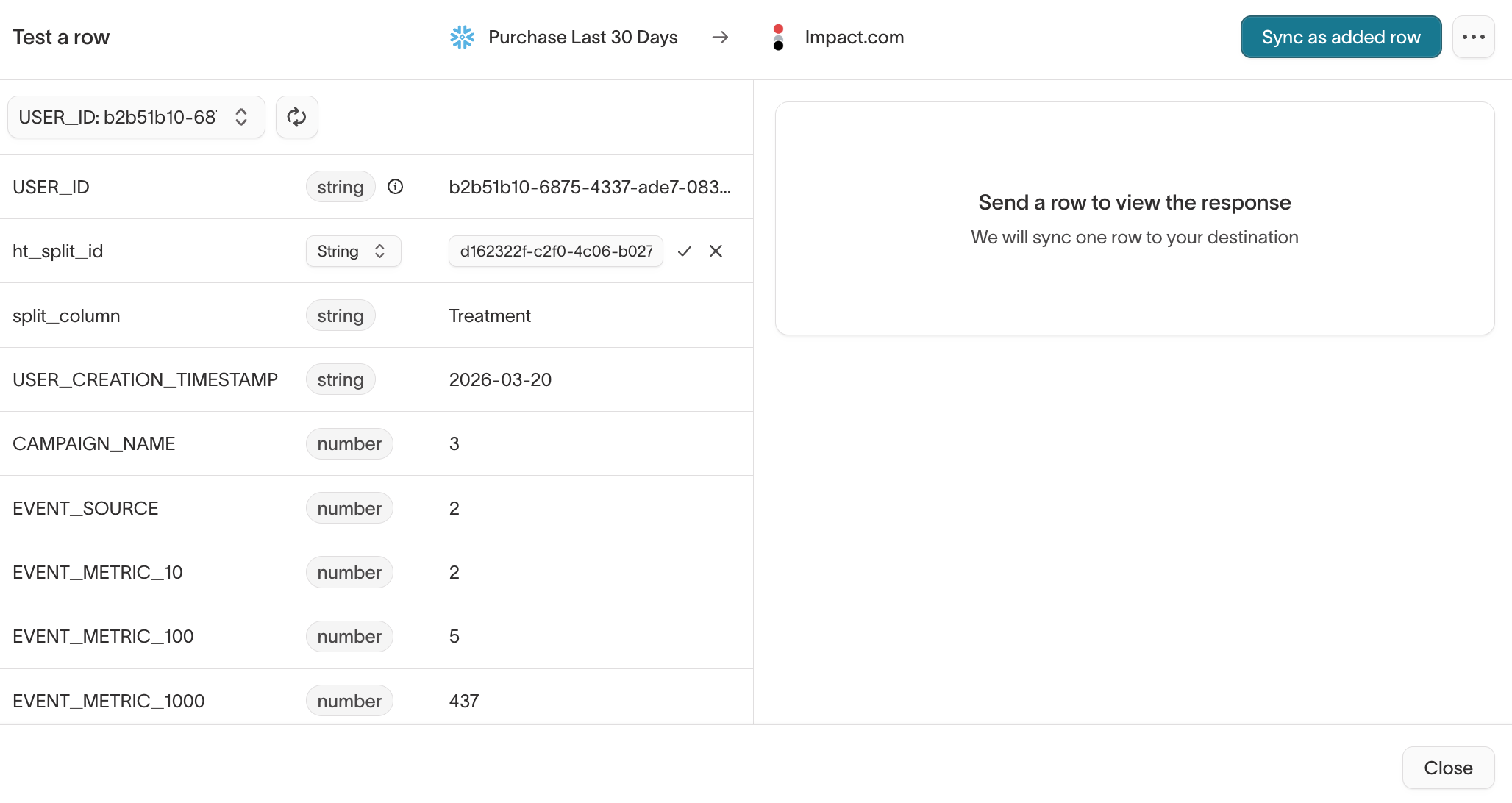Click the Treatment value in split_column row
Image resolution: width=1512 pixels, height=803 pixels.
(490, 315)
